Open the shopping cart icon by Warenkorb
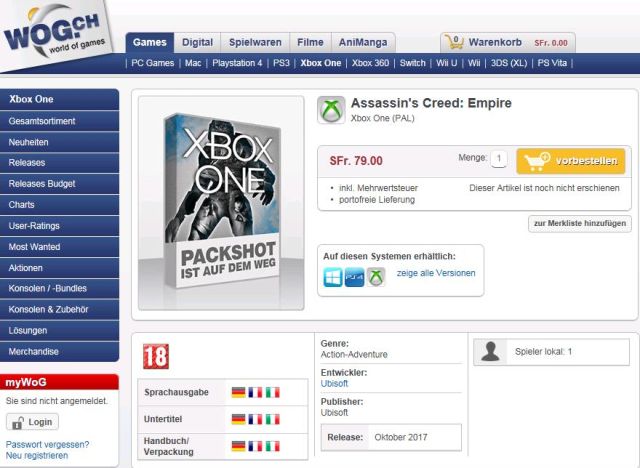Viewport: 640px width, 468px height. (454, 42)
